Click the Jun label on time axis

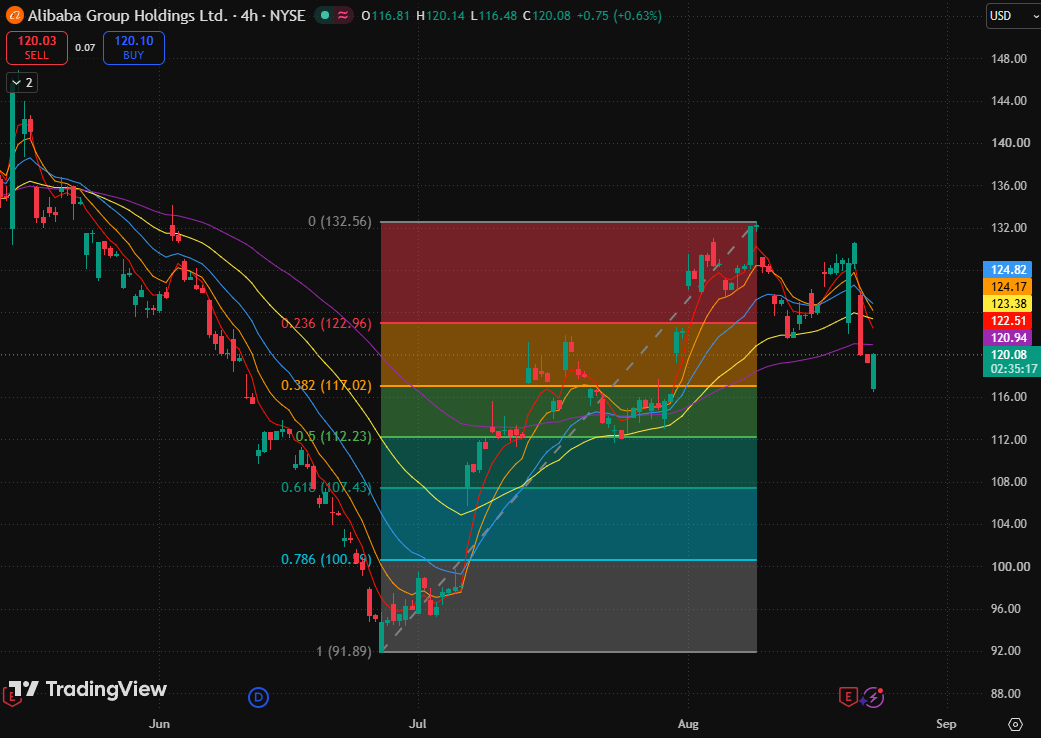pos(159,723)
